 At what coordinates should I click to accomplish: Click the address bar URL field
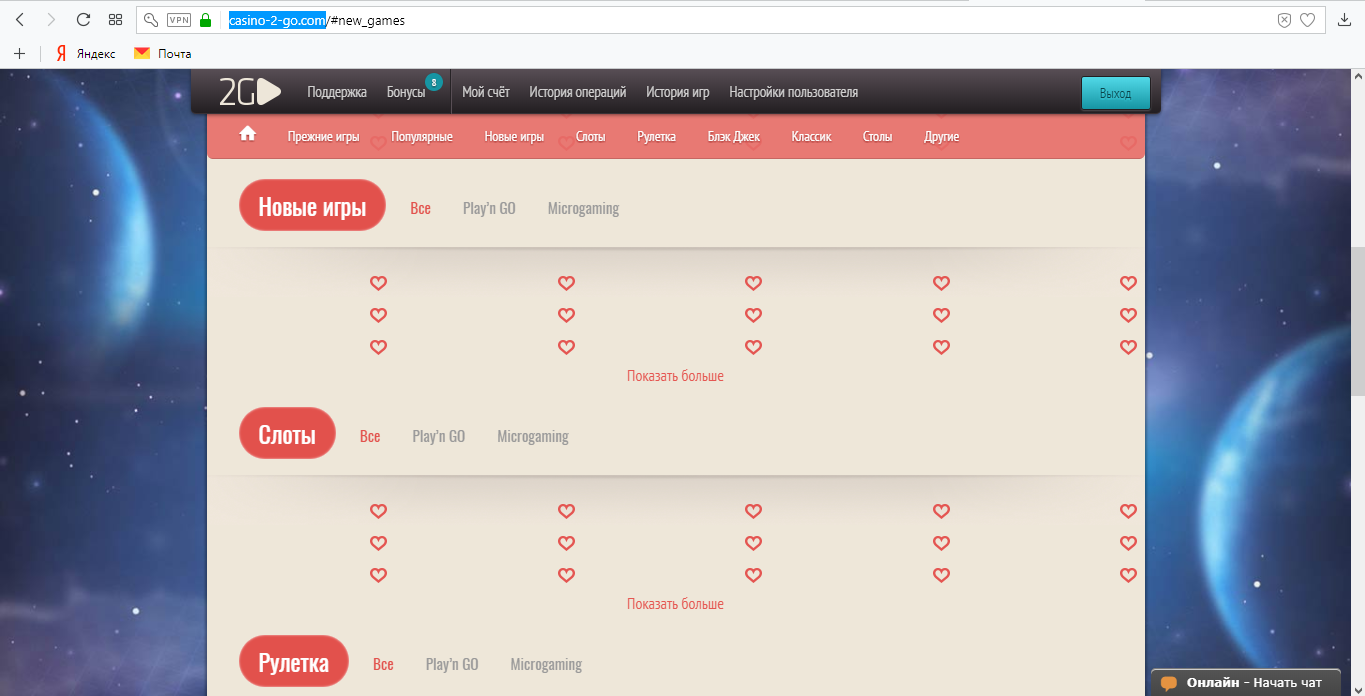[800, 20]
